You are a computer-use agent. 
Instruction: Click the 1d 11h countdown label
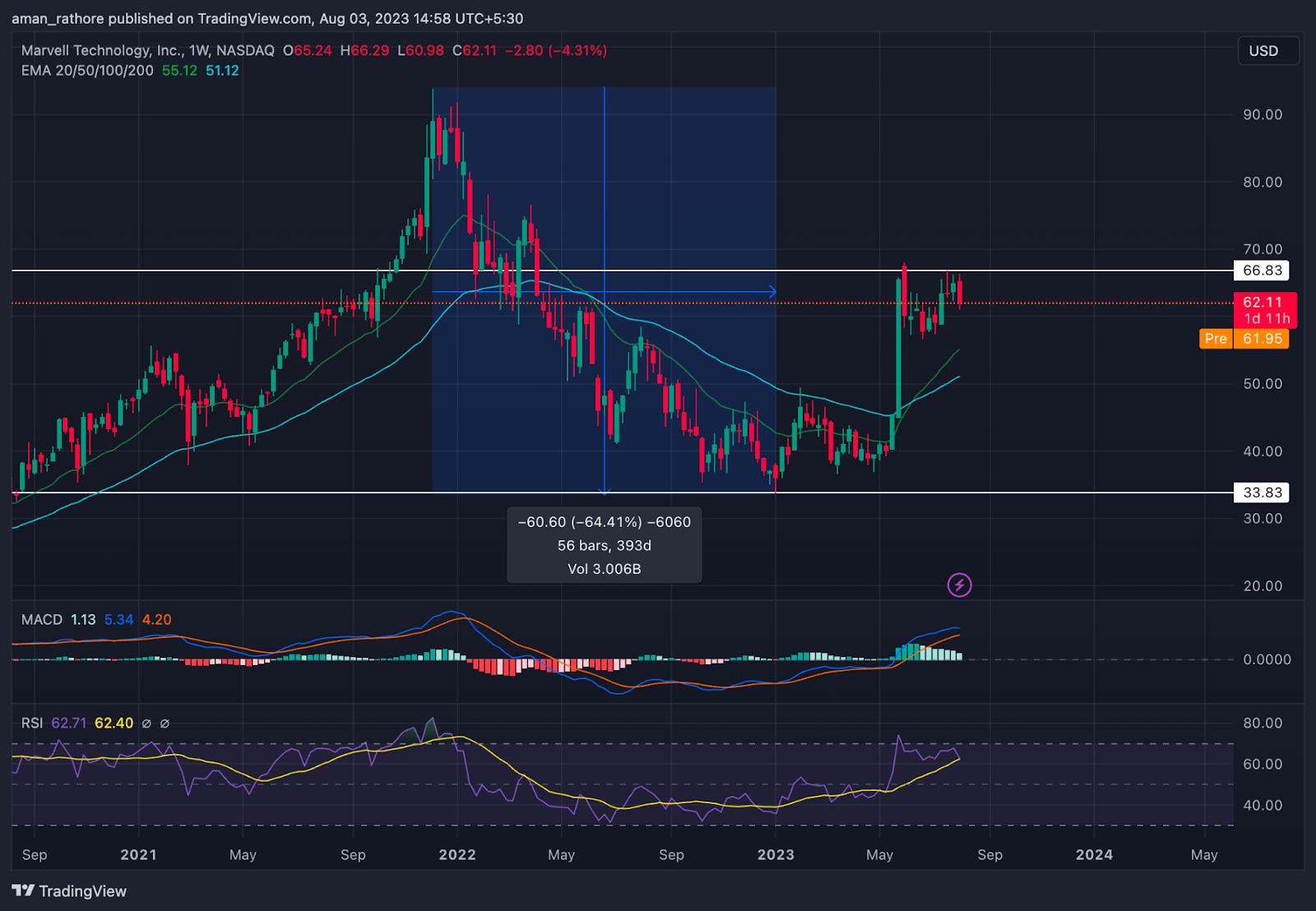pos(1267,318)
